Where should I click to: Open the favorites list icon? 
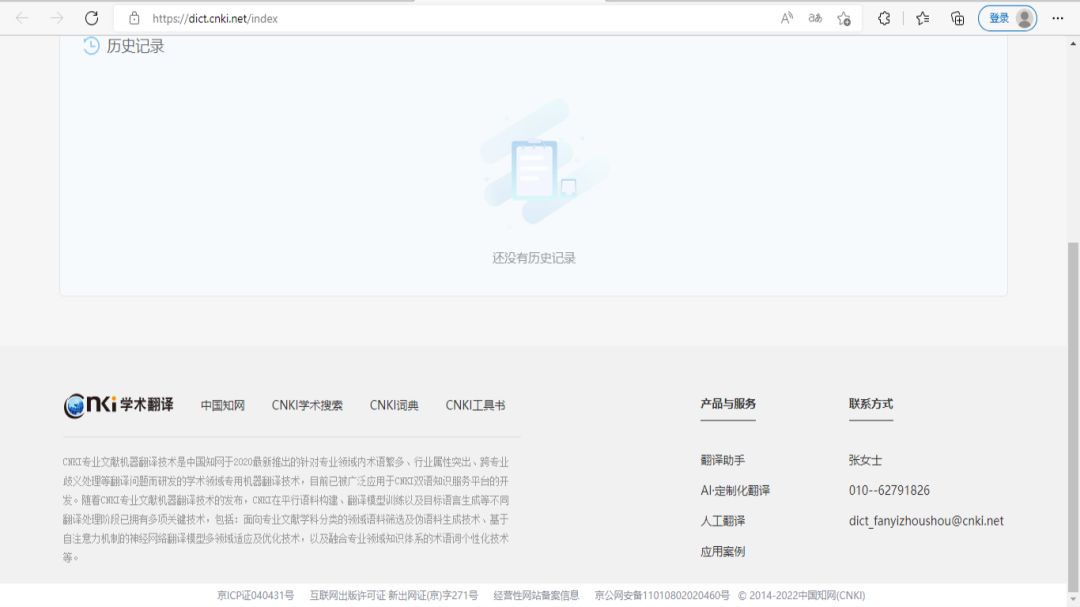[x=923, y=18]
